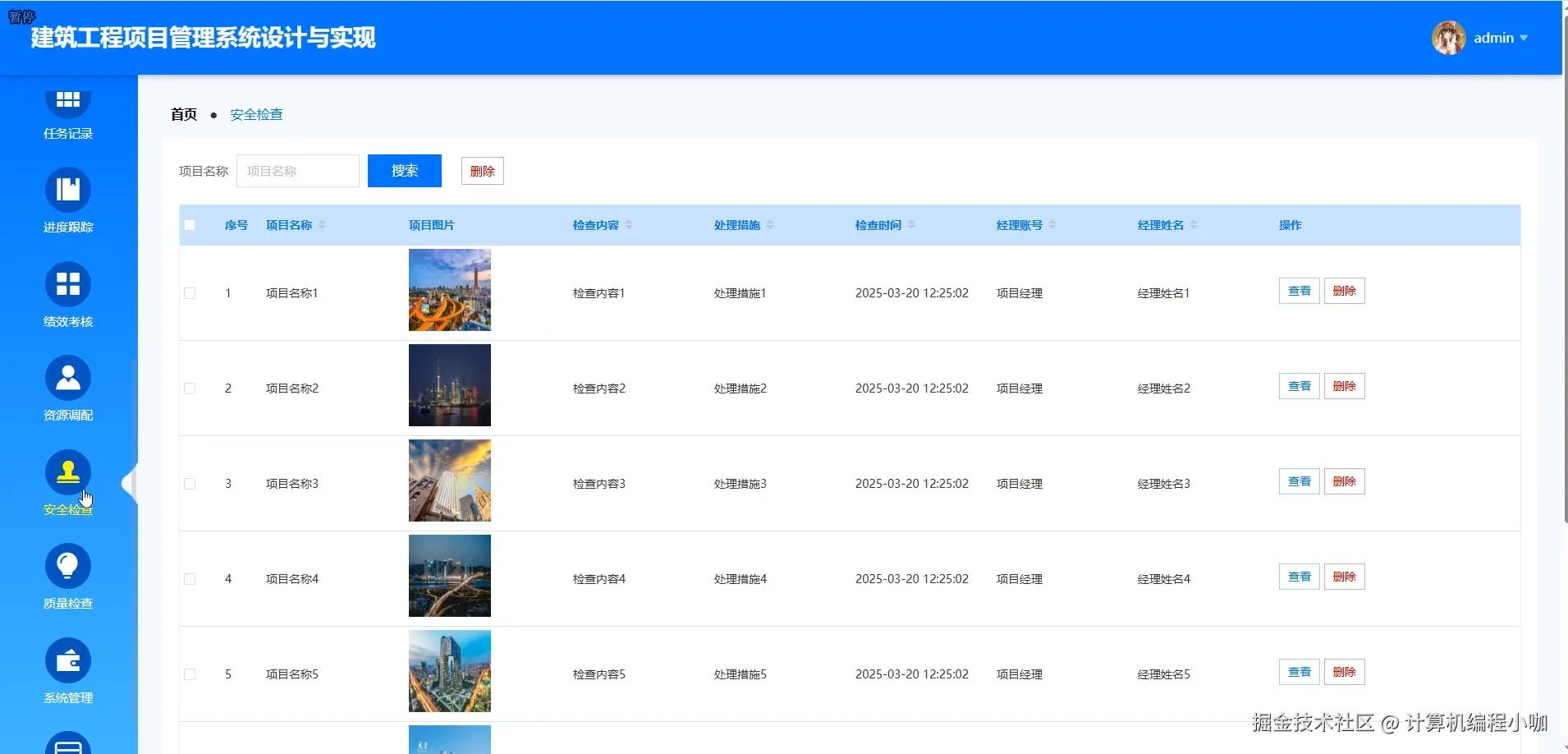Go to 首页 breadcrumb
Viewport: 1568px width, 754px height.
(x=184, y=114)
